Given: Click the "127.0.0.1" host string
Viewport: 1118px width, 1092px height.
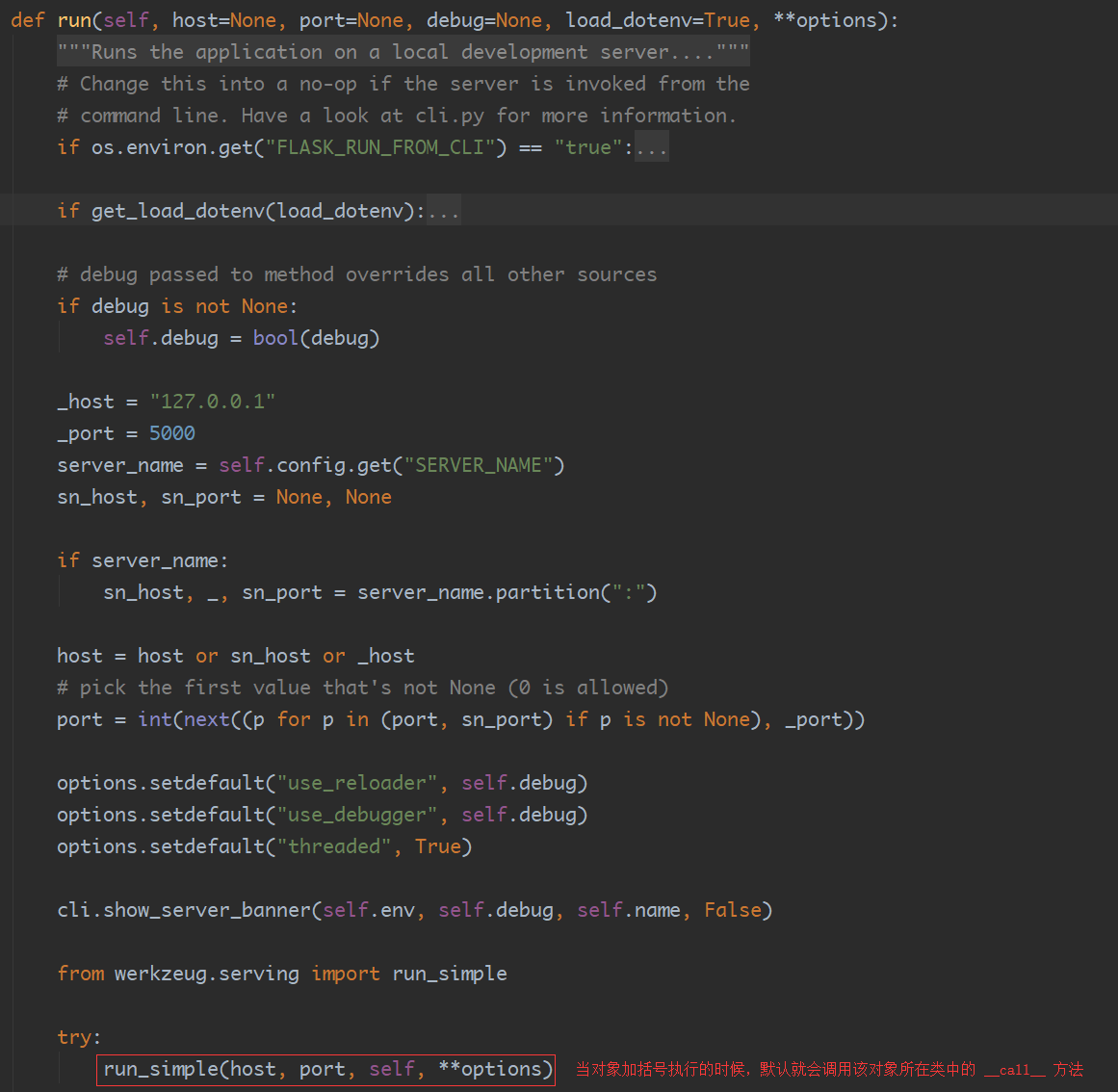Looking at the screenshot, I should (212, 402).
